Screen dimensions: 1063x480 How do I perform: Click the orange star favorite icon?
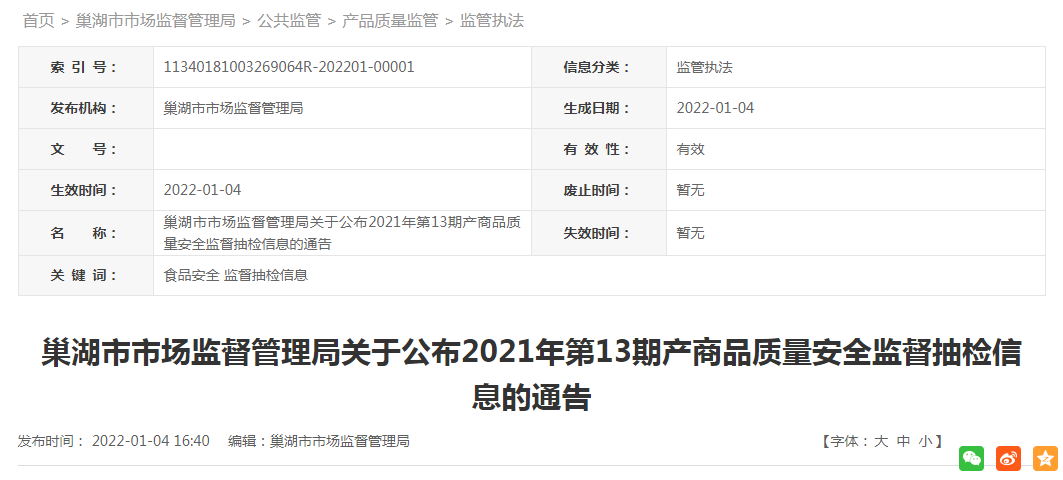1045,458
